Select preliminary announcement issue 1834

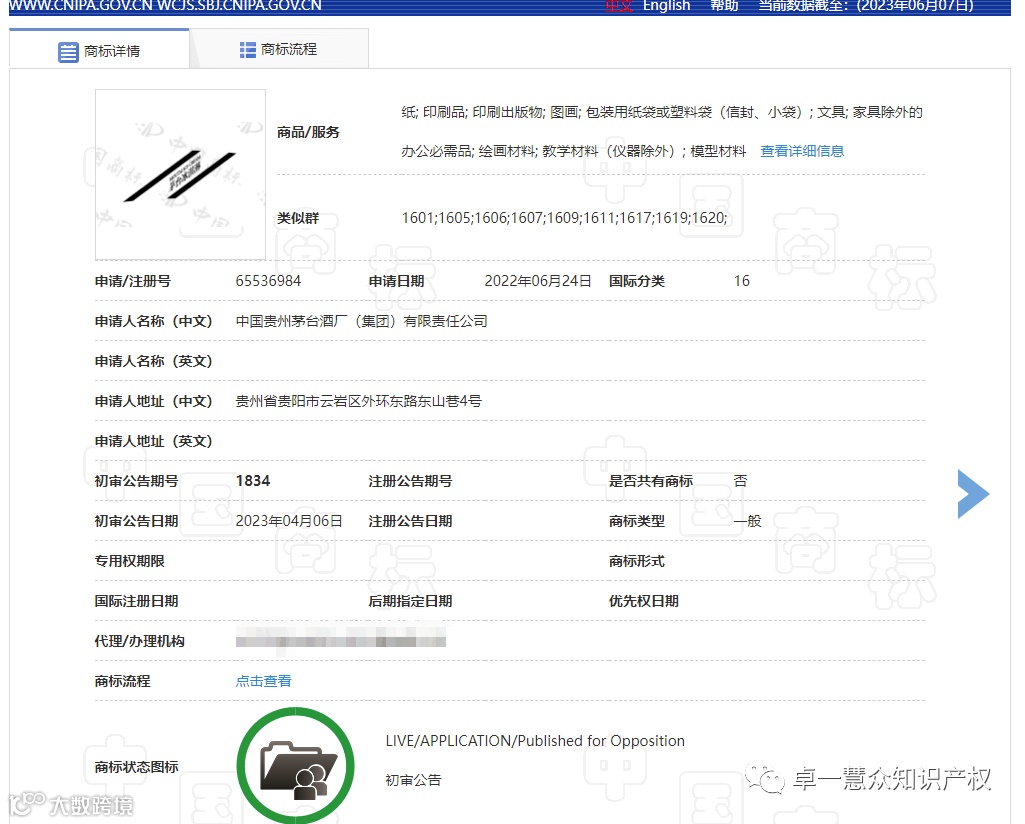pyautogui.click(x=253, y=481)
